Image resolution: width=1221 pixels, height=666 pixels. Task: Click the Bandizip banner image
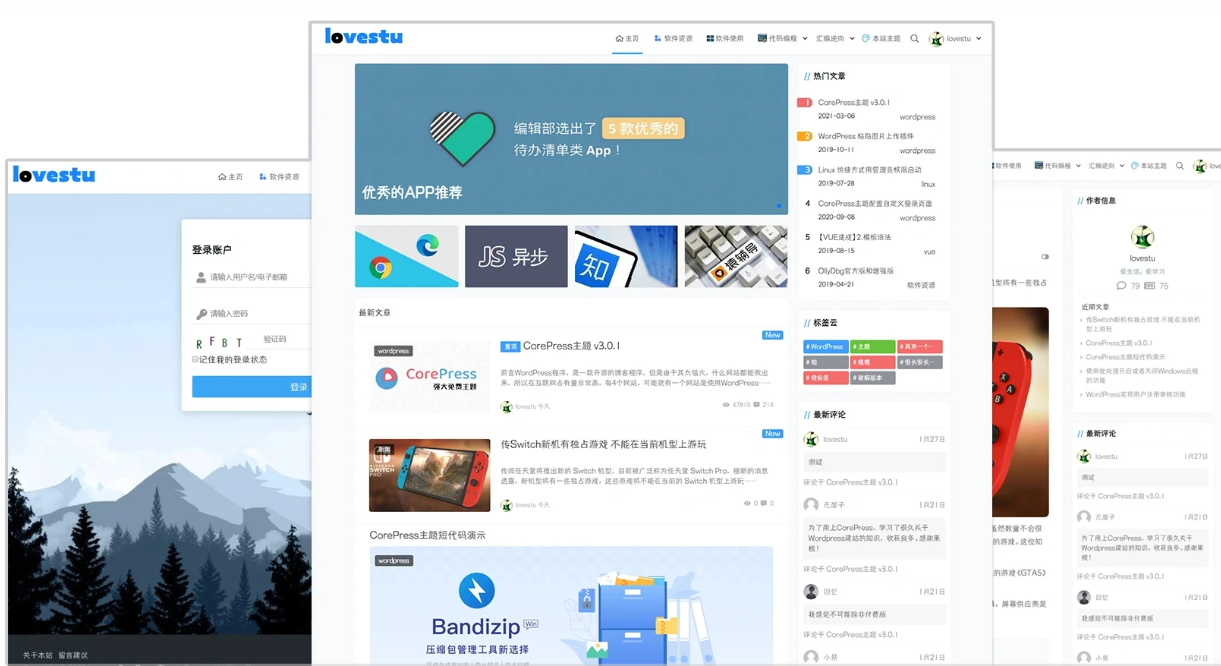point(571,606)
